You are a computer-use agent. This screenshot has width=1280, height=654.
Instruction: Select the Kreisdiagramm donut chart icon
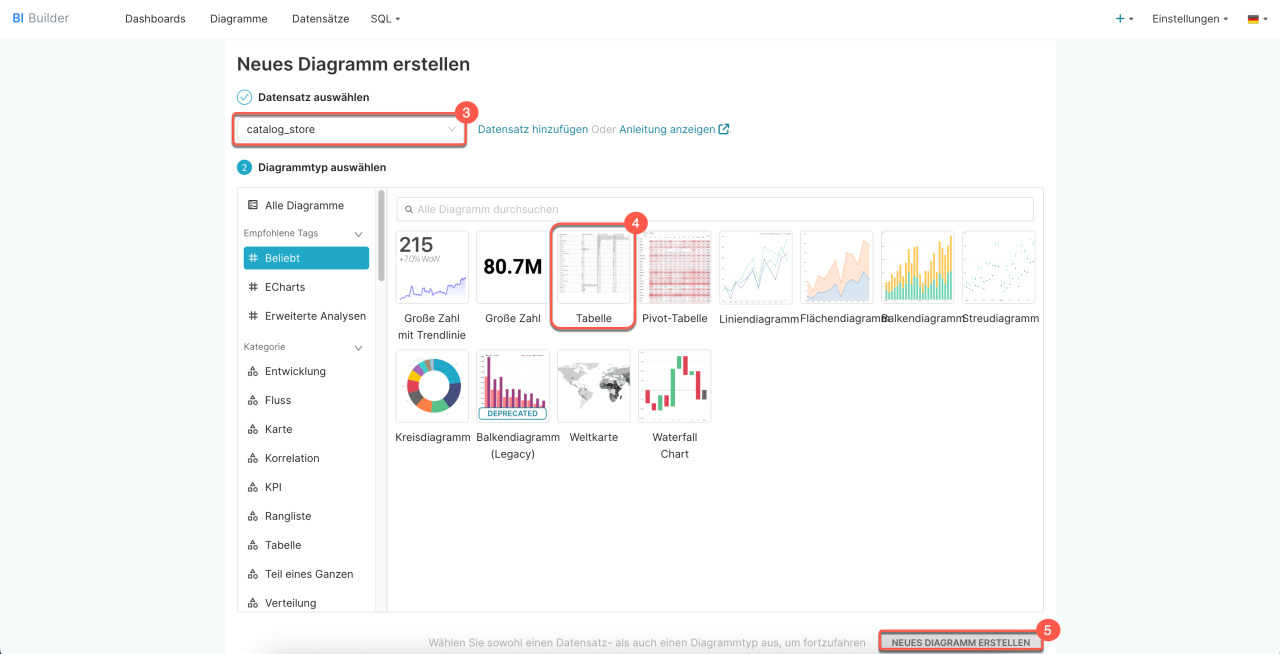(432, 386)
